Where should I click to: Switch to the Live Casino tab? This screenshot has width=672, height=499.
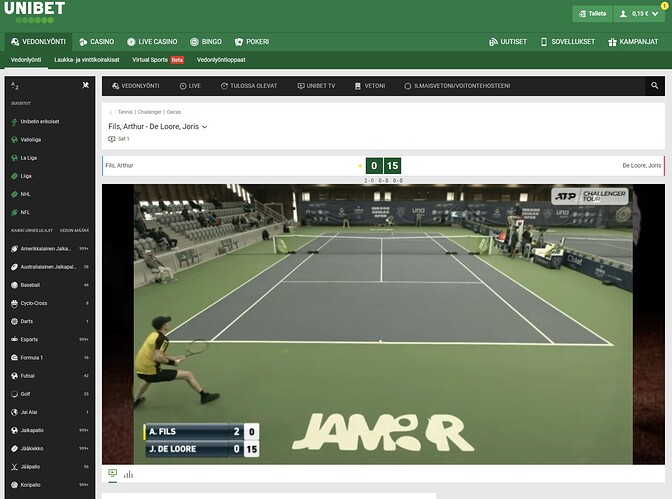pyautogui.click(x=152, y=42)
